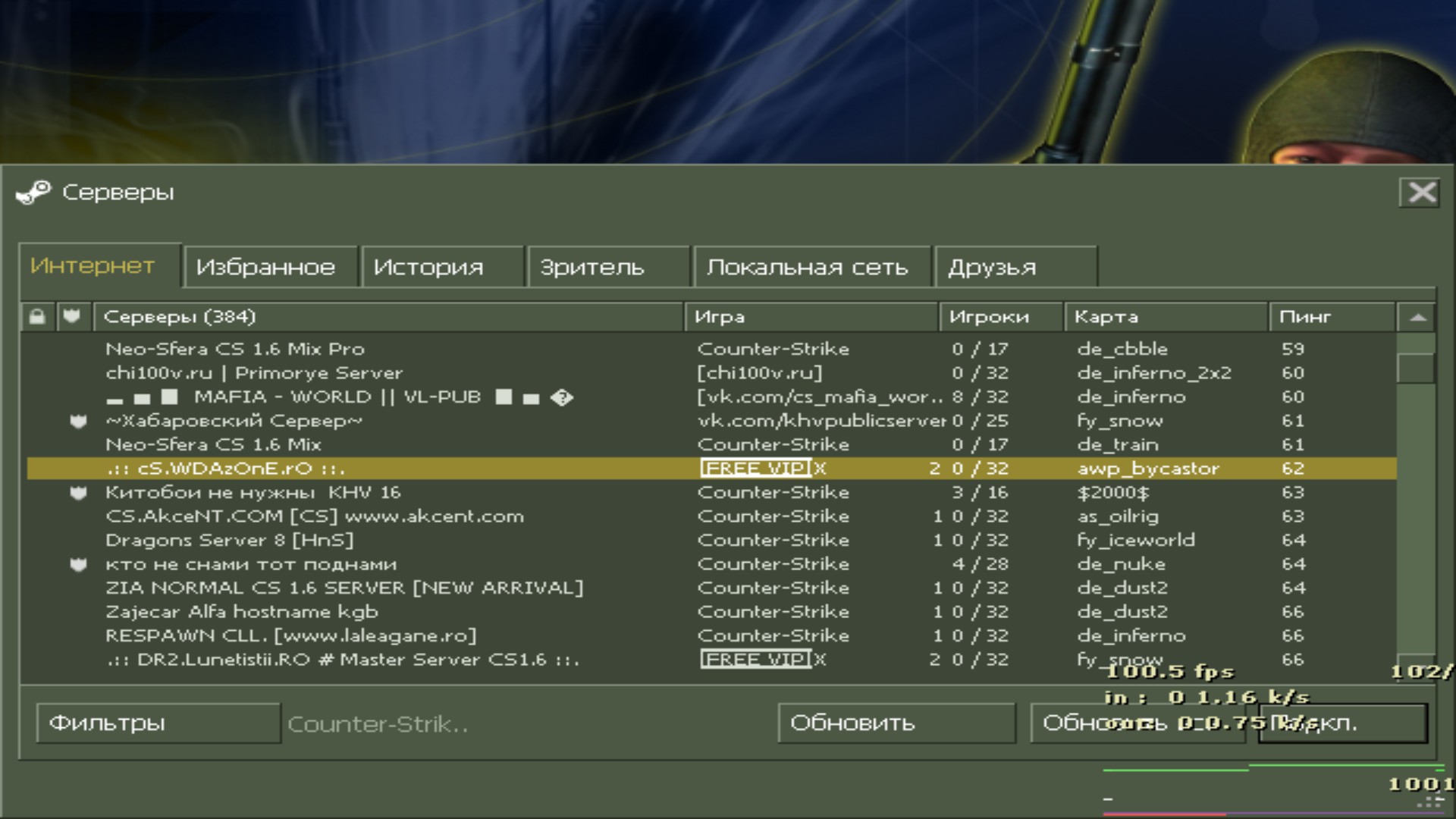
Task: Click FREE VIP label in DR2.Lunetistii row
Action: [x=755, y=660]
